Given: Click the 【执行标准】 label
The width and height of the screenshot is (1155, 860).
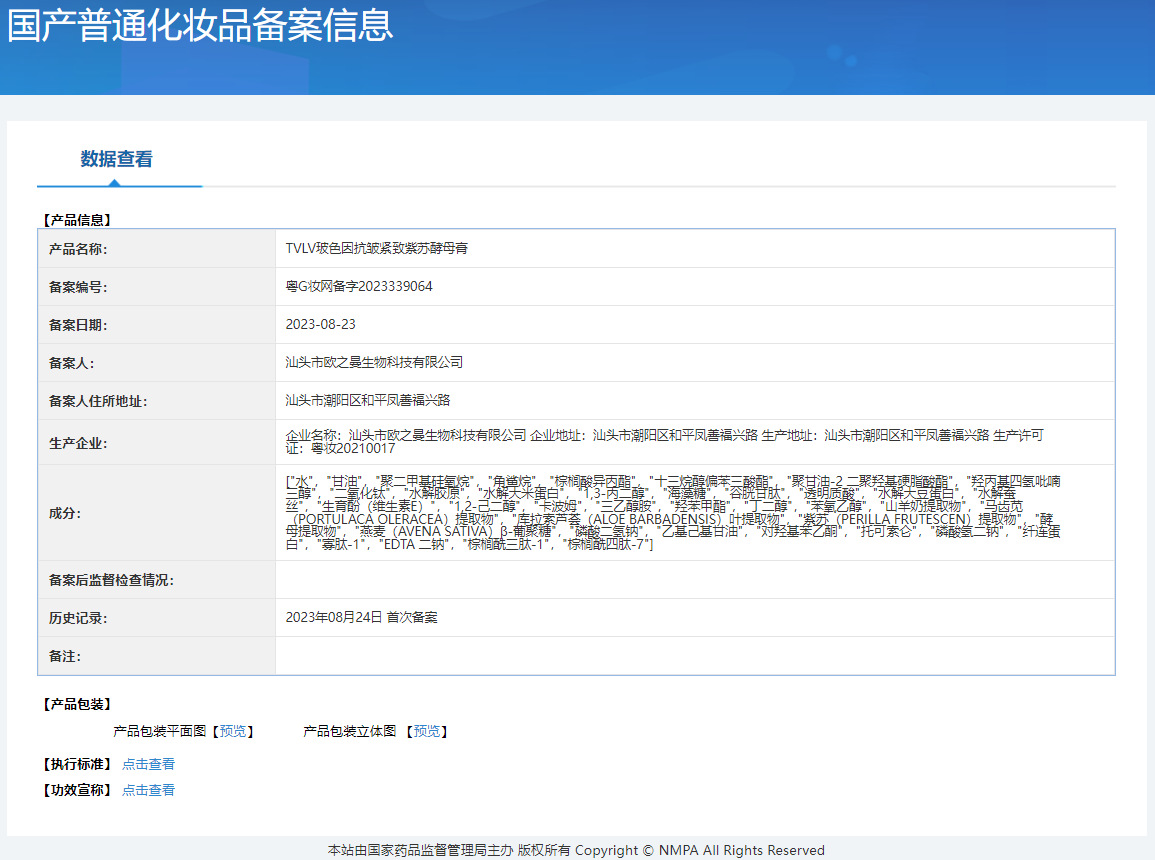Looking at the screenshot, I should [x=77, y=764].
